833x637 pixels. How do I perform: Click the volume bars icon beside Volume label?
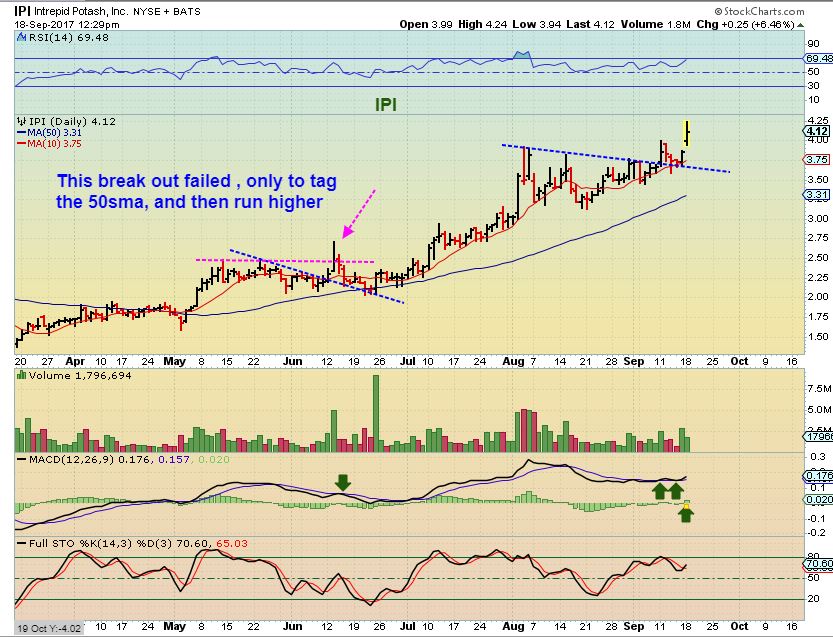tap(22, 375)
